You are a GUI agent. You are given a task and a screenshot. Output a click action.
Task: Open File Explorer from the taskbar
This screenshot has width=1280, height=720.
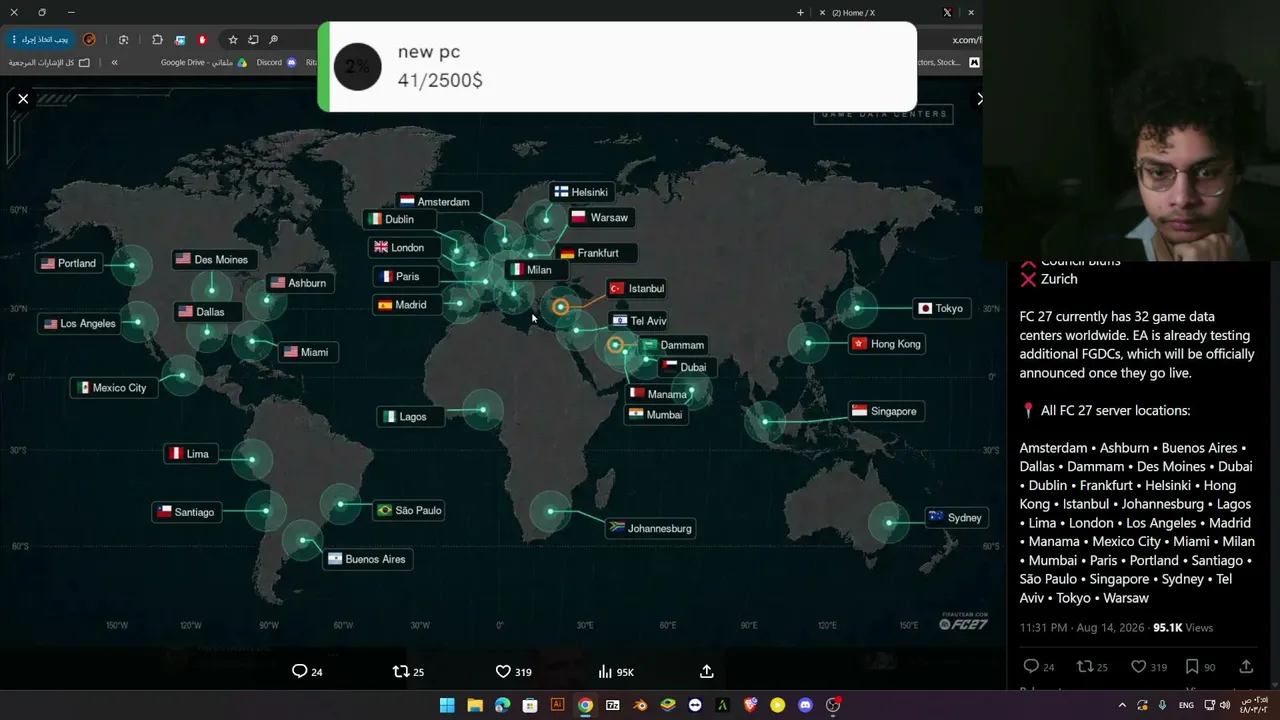[475, 705]
